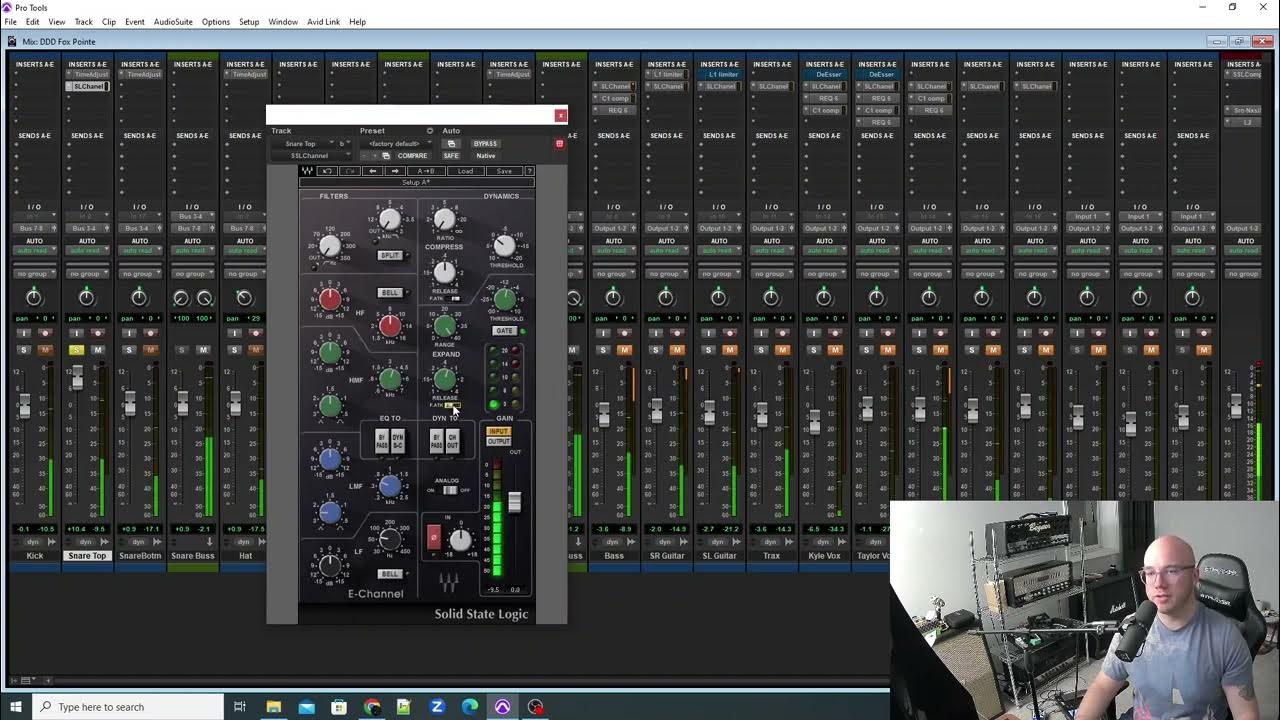Image resolution: width=1280 pixels, height=720 pixels.
Task: Record-enable the Kick track
Action: tap(45, 333)
